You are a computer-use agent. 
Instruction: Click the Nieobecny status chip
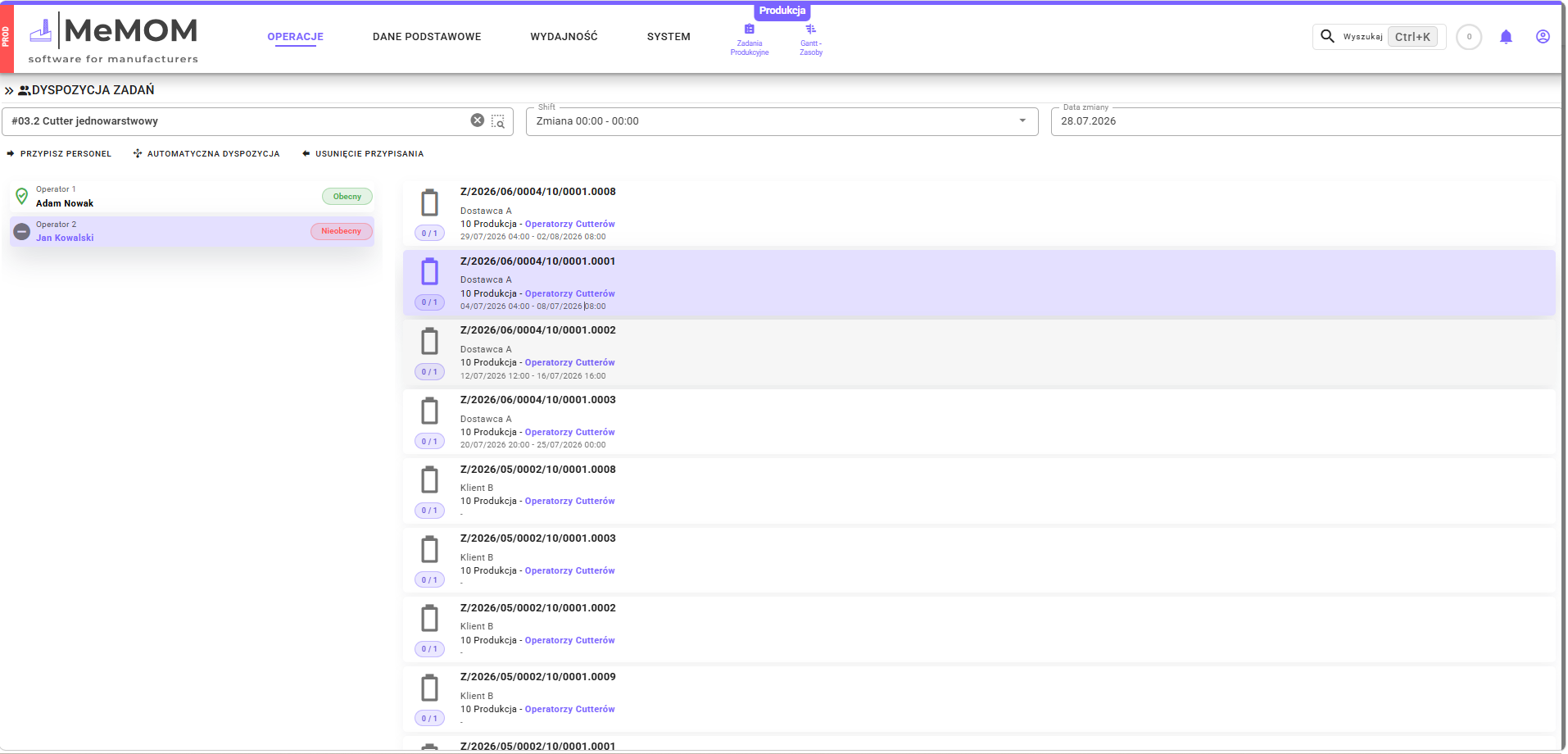(342, 231)
